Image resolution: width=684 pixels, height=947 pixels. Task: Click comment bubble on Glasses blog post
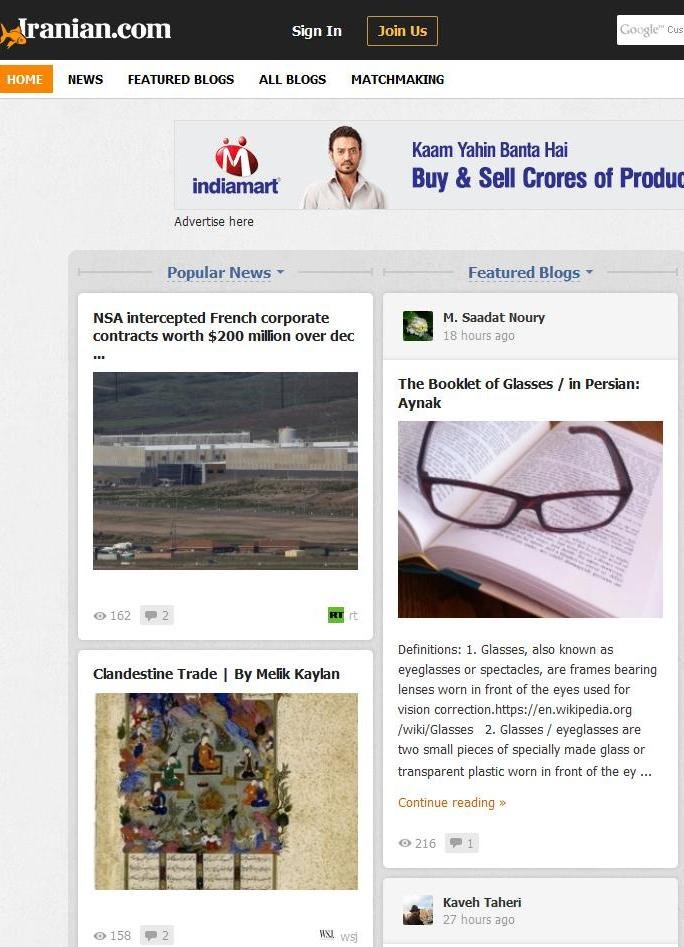point(456,843)
